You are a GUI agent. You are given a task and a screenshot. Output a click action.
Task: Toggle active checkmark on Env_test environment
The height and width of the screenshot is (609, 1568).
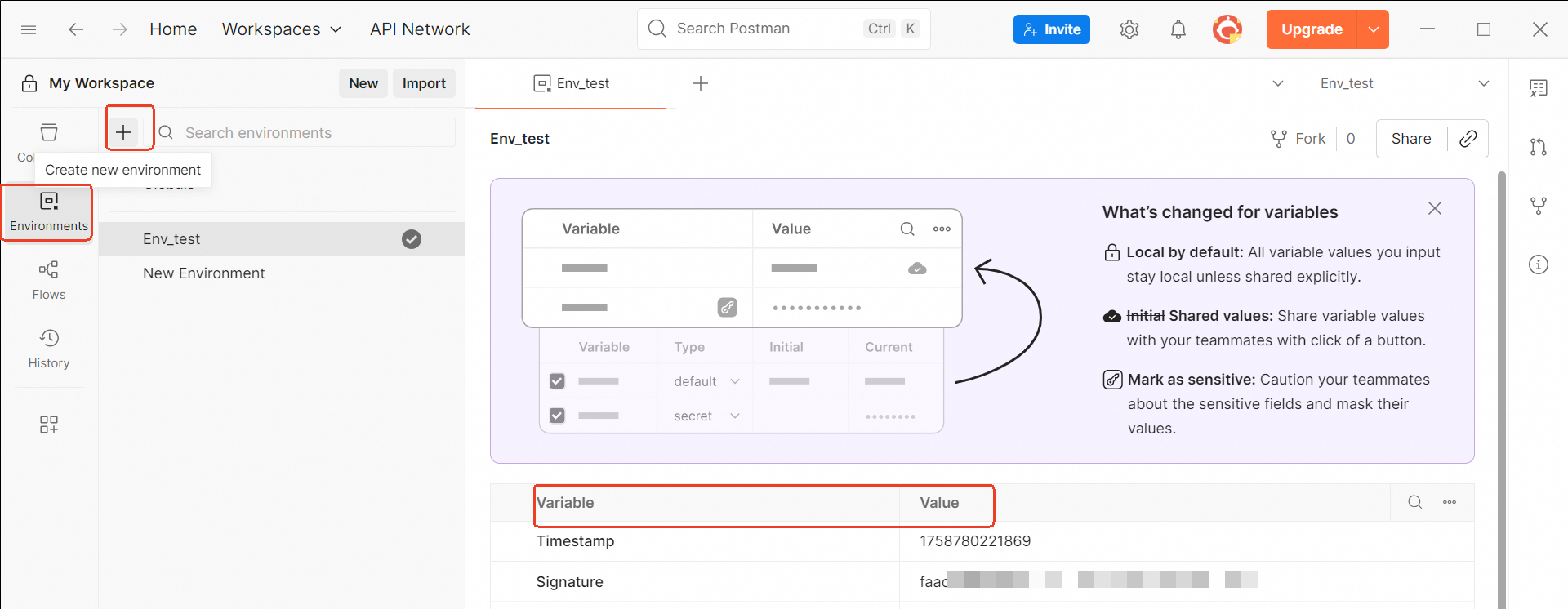tap(412, 239)
